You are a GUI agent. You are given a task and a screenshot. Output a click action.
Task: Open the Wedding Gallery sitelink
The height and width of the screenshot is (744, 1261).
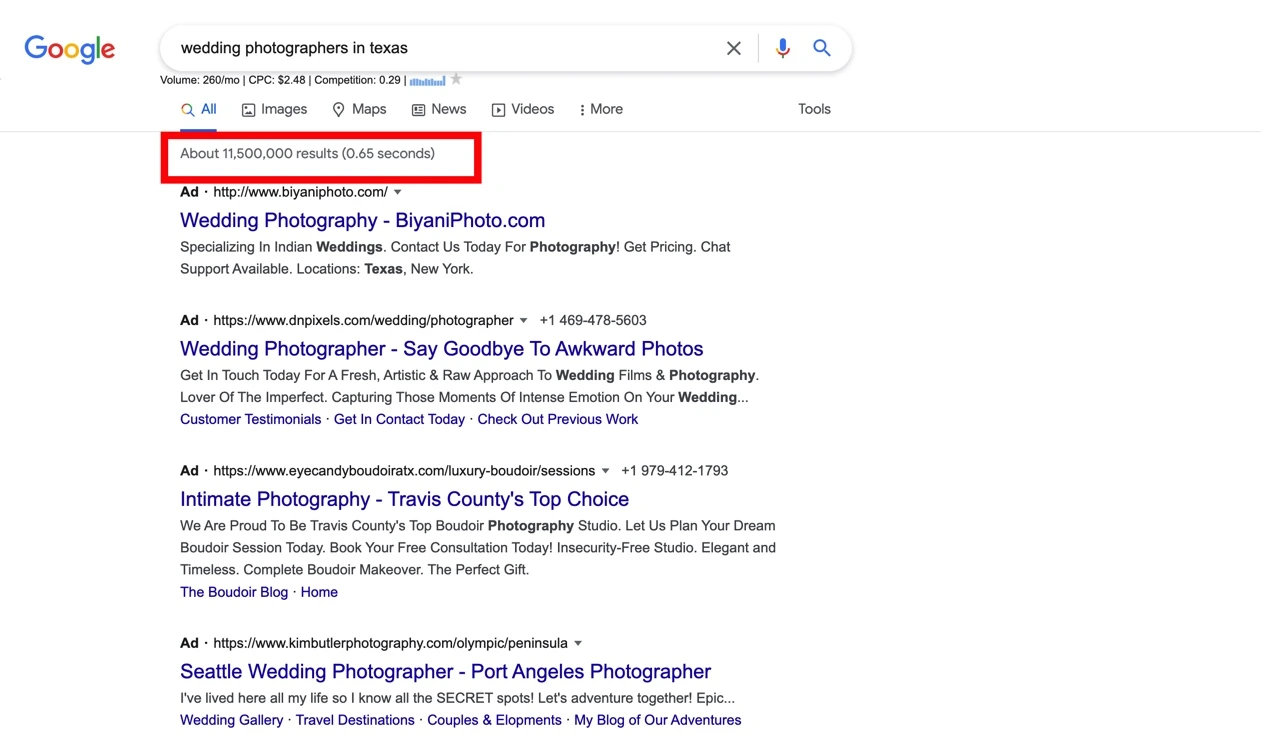(x=231, y=720)
